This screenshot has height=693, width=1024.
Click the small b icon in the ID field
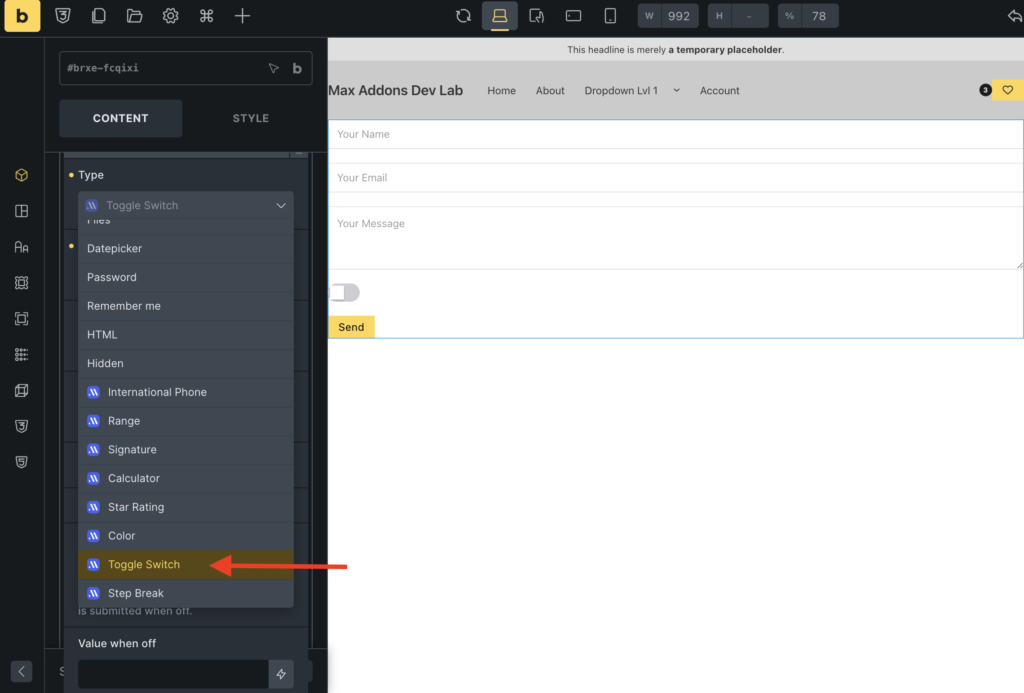pos(297,68)
